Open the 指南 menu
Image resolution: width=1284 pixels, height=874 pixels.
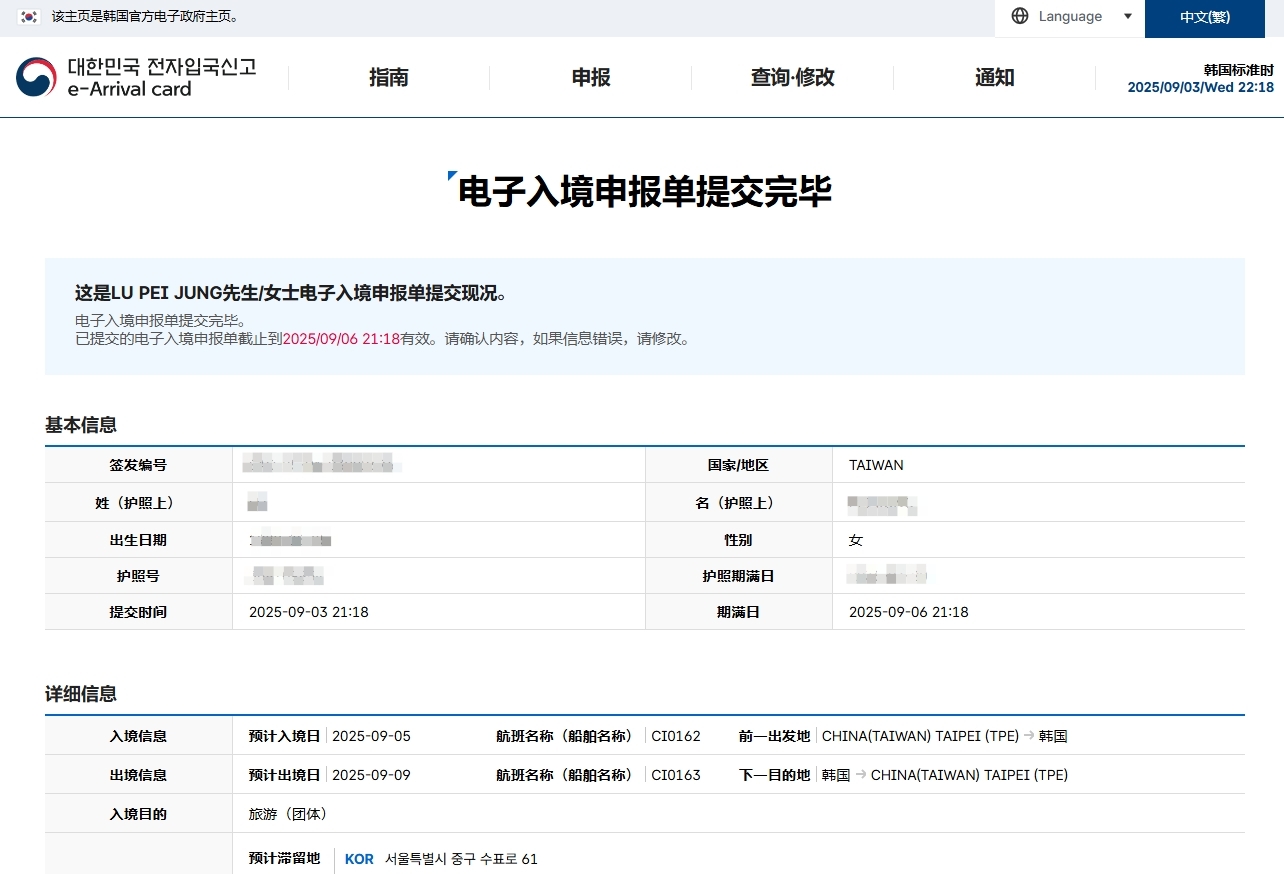pyautogui.click(x=389, y=78)
